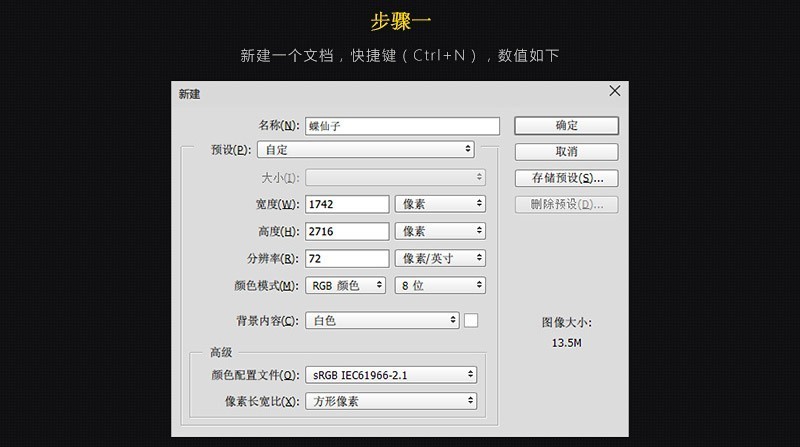Click the 存储预设(S)... button
Viewport: 800px width, 447px height.
tap(566, 178)
